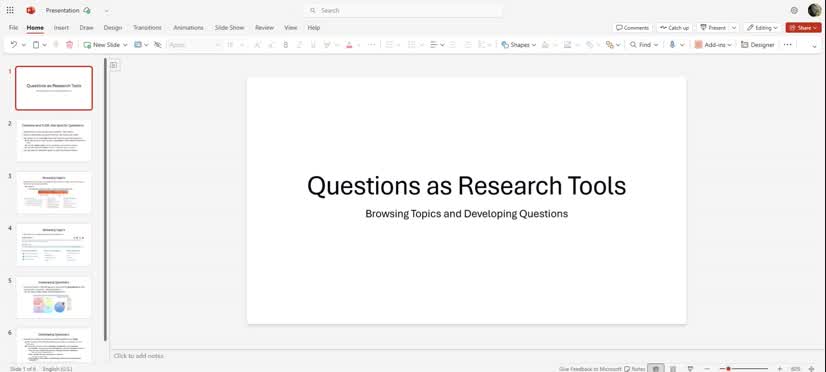The image size is (826, 372).
Task: Open the Comments pane button
Action: pos(633,27)
